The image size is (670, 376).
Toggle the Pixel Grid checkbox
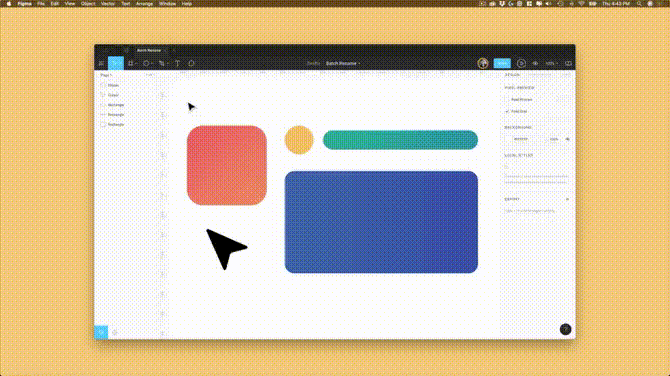(x=507, y=111)
